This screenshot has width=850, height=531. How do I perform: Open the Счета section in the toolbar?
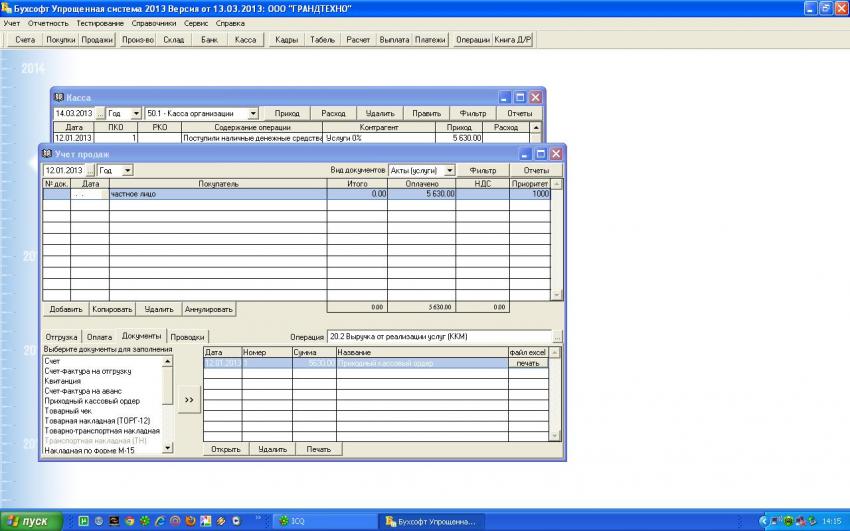(25, 40)
